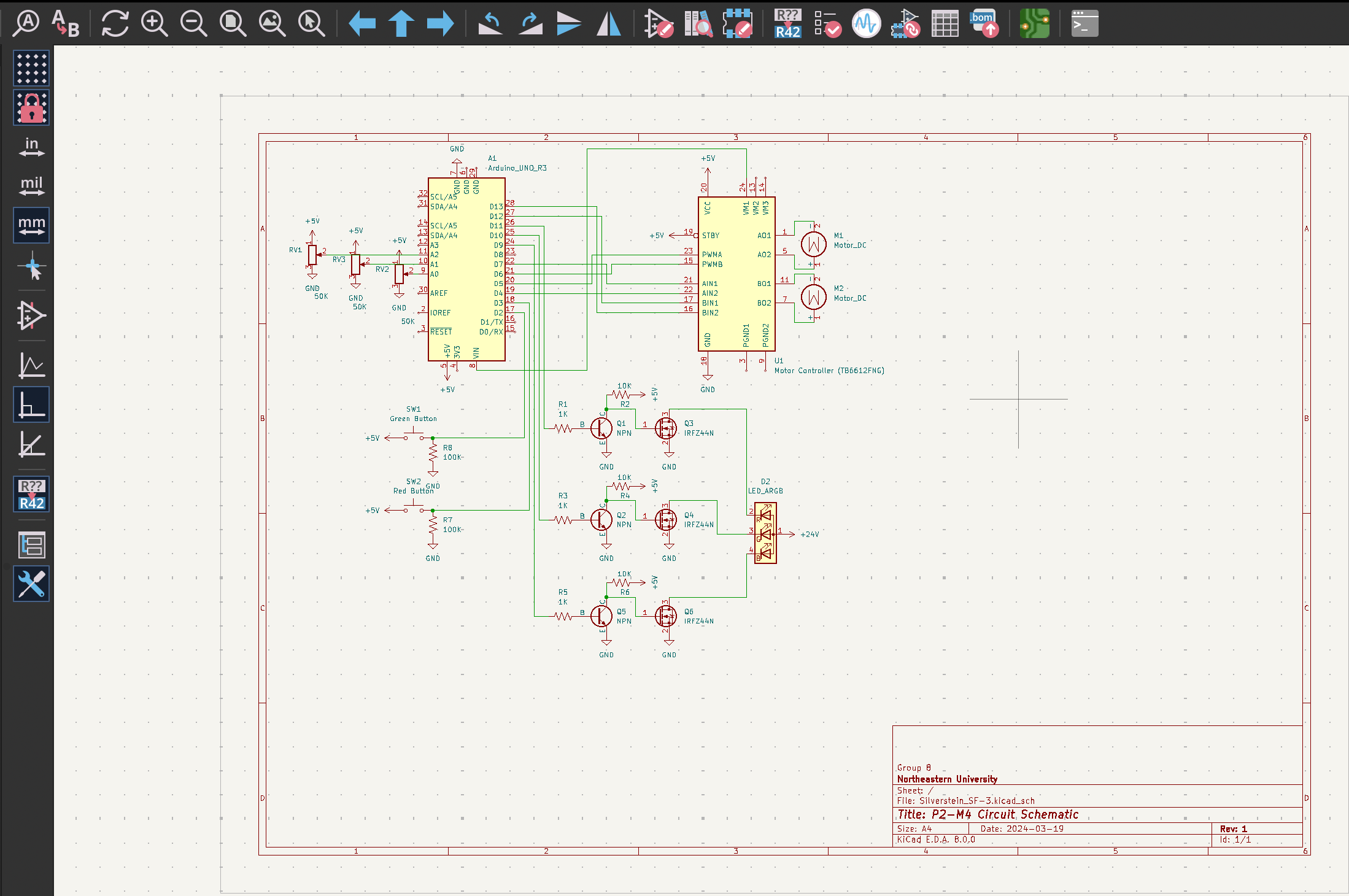The width and height of the screenshot is (1349, 896).
Task: Click the mirror horizontally icon
Action: 608,23
